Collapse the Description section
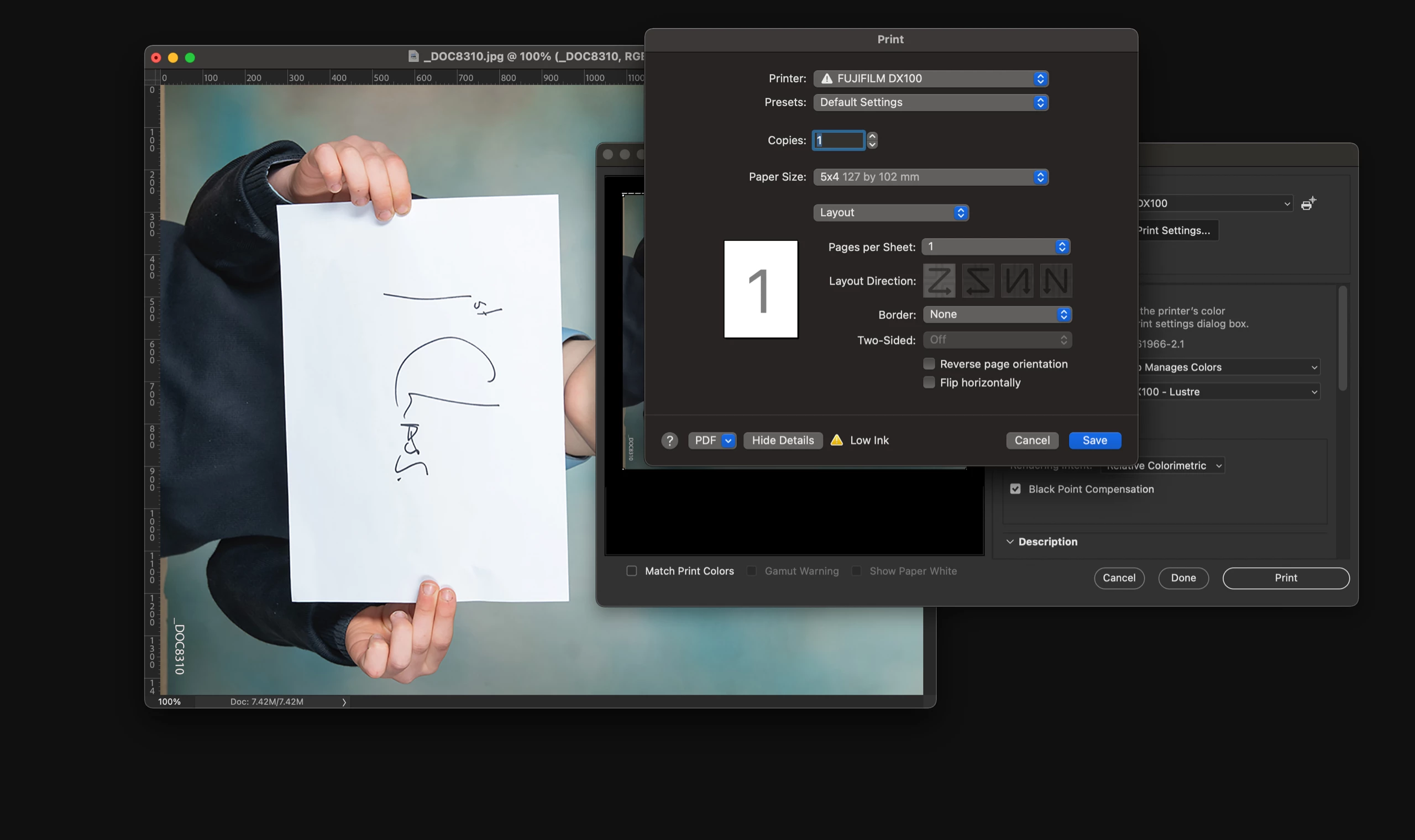 (1010, 542)
